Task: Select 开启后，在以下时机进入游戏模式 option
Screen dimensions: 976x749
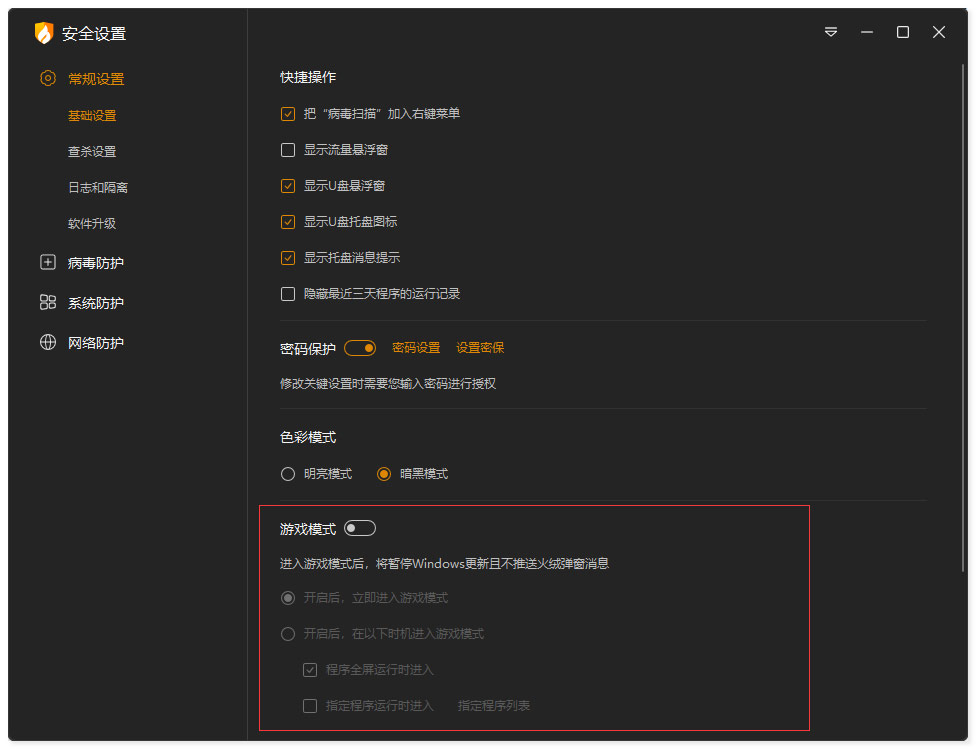Action: click(x=287, y=633)
